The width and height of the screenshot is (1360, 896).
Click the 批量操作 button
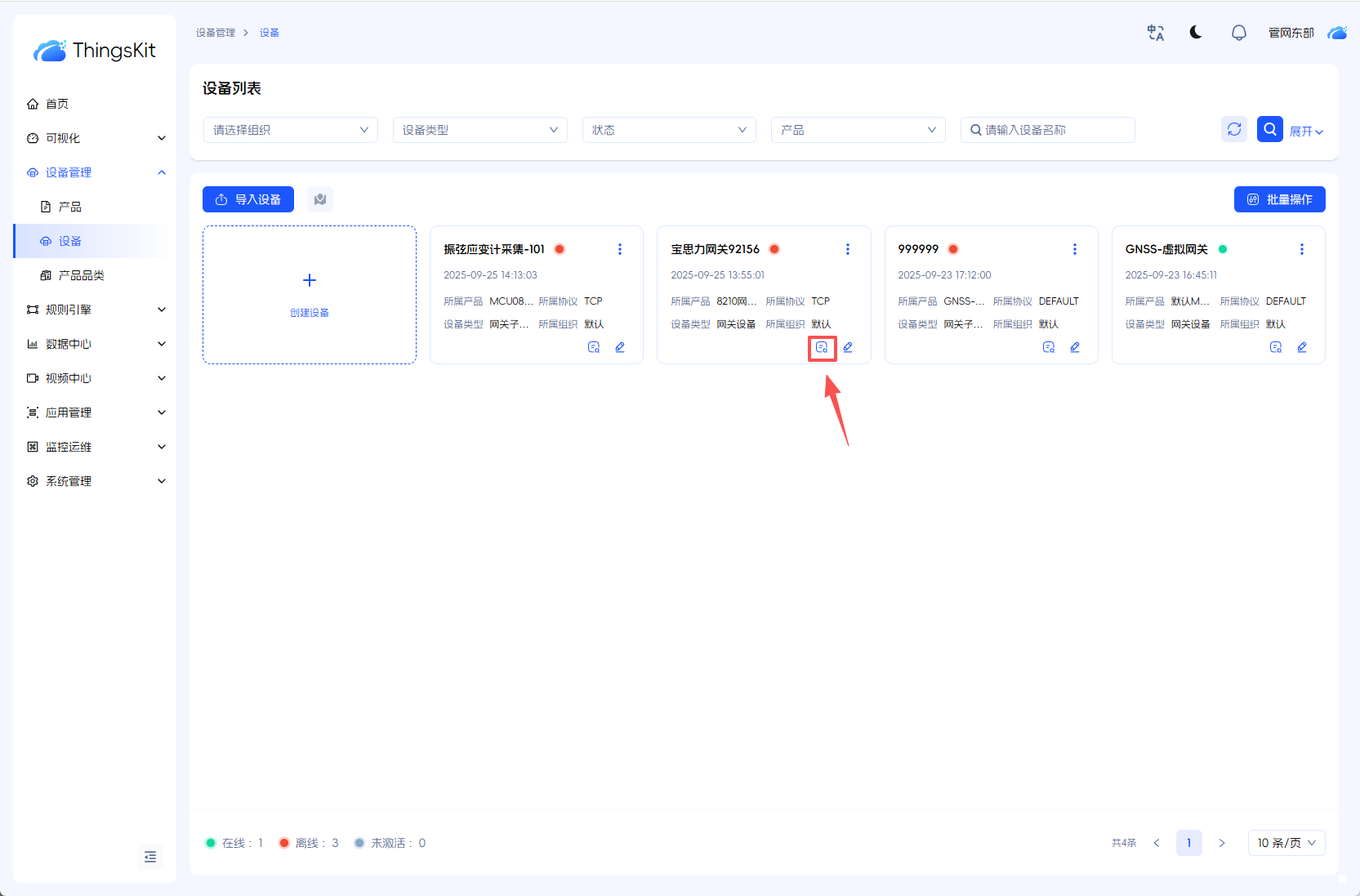pos(1279,199)
